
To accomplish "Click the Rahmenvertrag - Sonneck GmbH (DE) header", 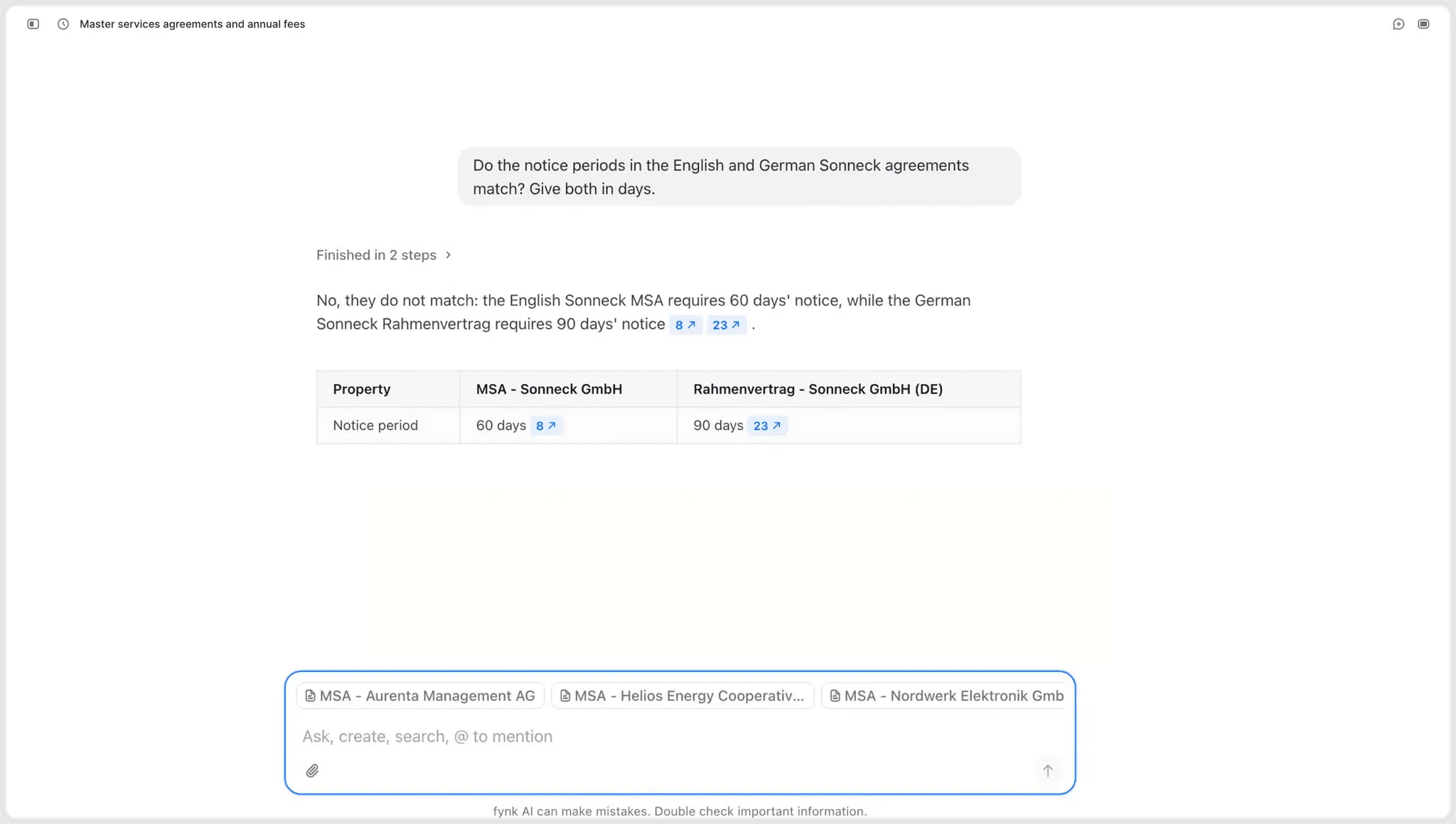I will pos(818,389).
